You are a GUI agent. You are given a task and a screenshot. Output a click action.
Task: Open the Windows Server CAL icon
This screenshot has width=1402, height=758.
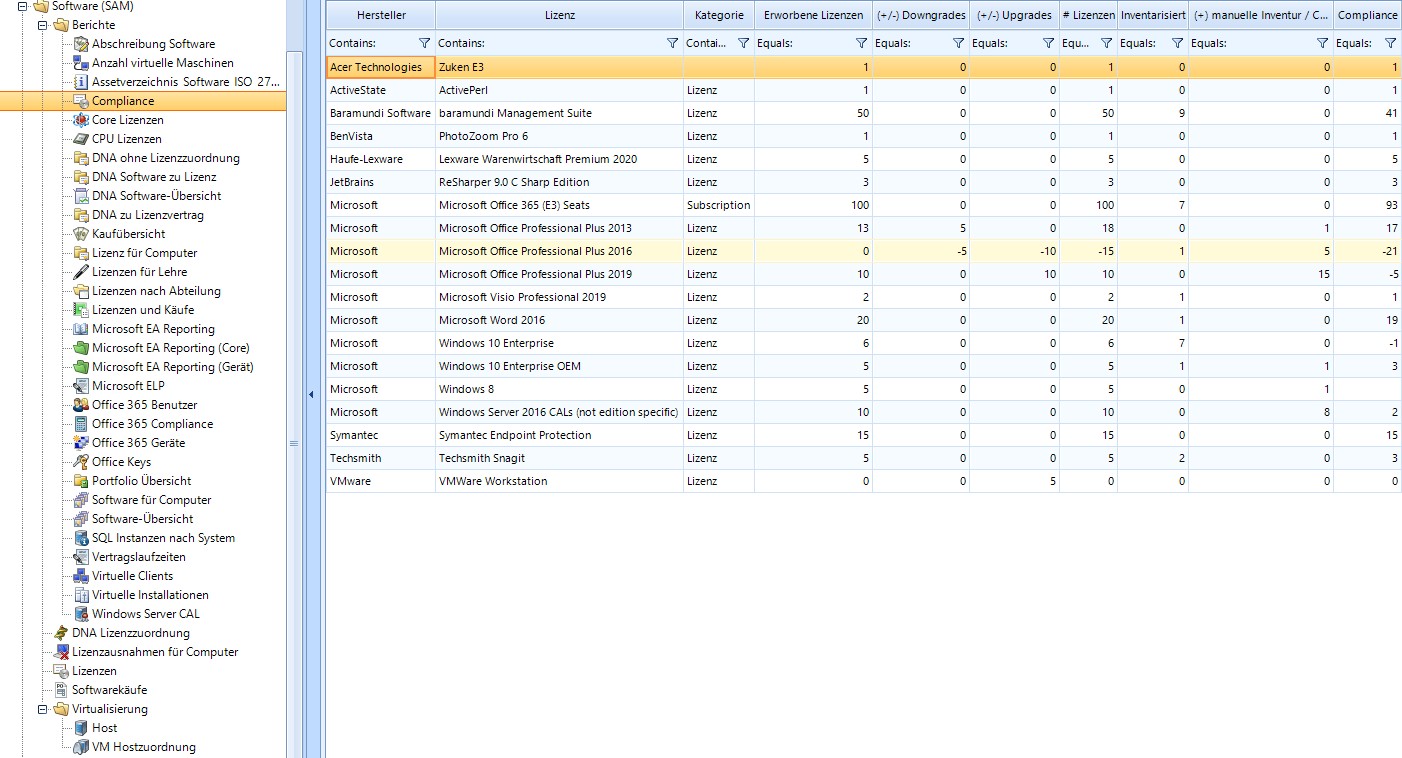[x=81, y=614]
